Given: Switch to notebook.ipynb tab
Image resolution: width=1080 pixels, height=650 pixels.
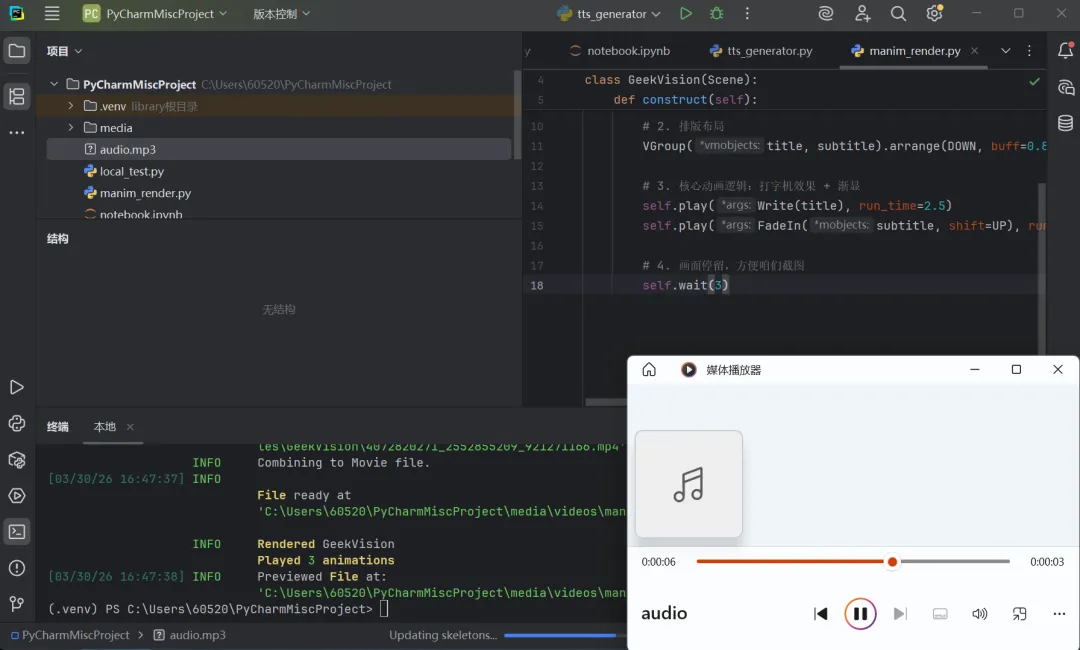Looking at the screenshot, I should click(x=620, y=50).
